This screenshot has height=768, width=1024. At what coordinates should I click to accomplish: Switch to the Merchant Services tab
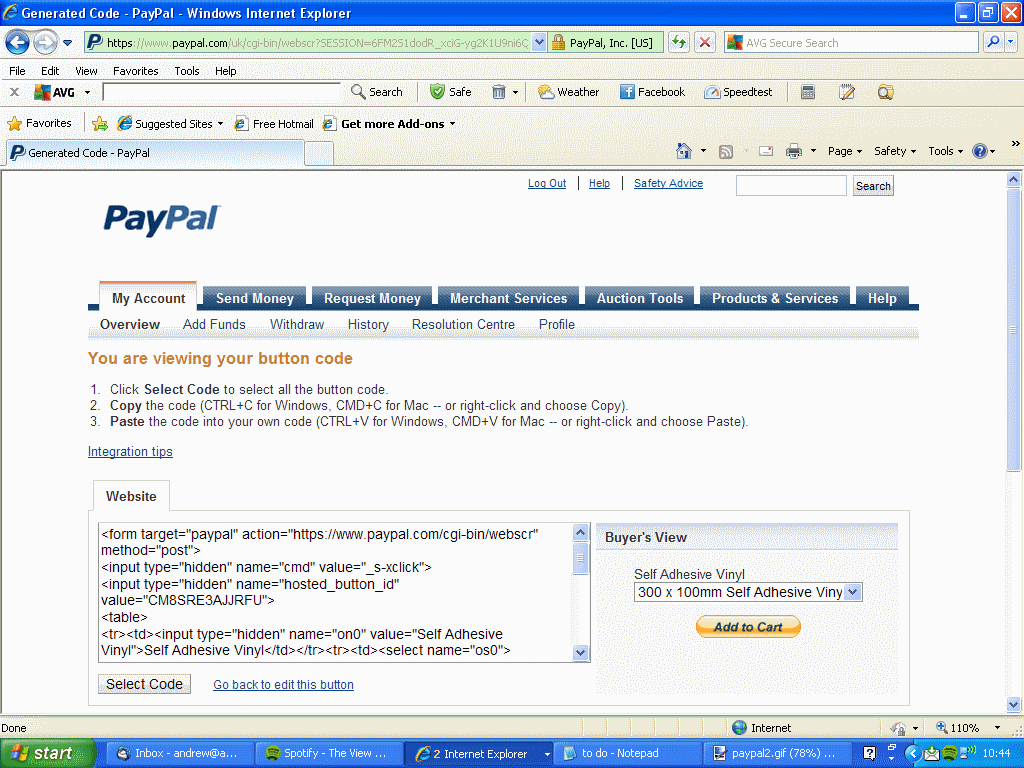coord(508,298)
